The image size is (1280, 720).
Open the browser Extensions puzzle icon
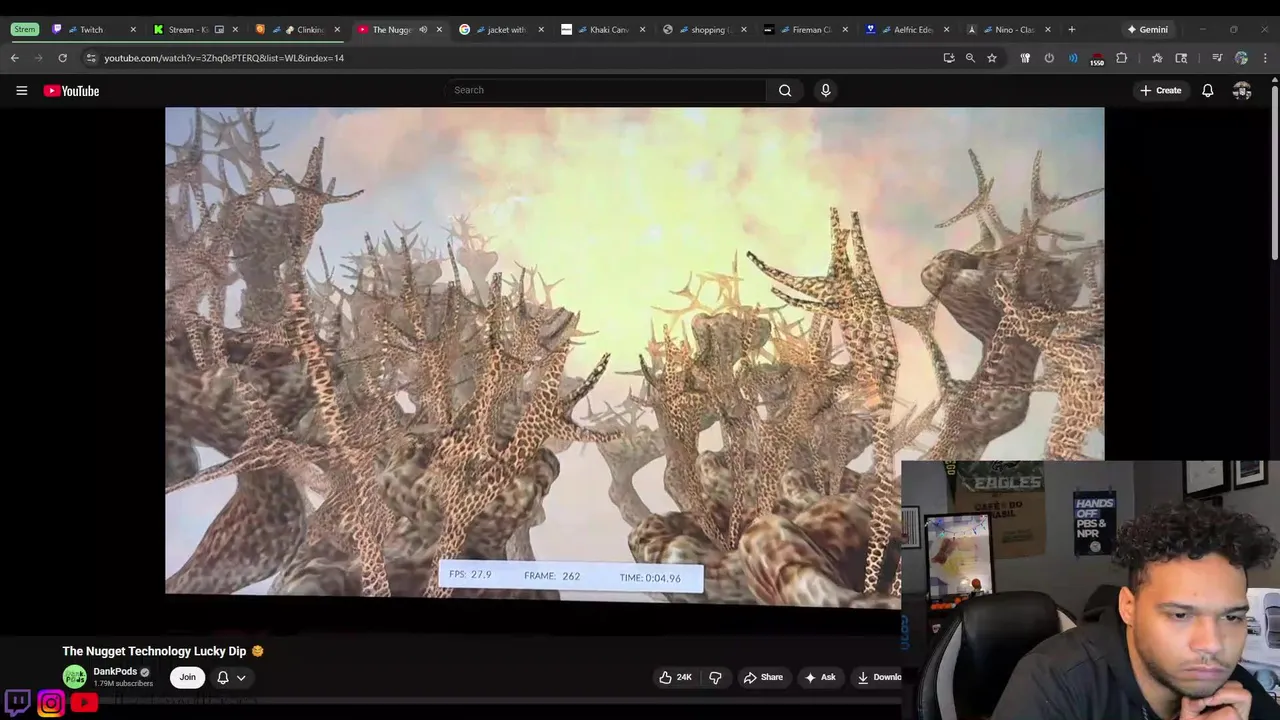click(1121, 58)
